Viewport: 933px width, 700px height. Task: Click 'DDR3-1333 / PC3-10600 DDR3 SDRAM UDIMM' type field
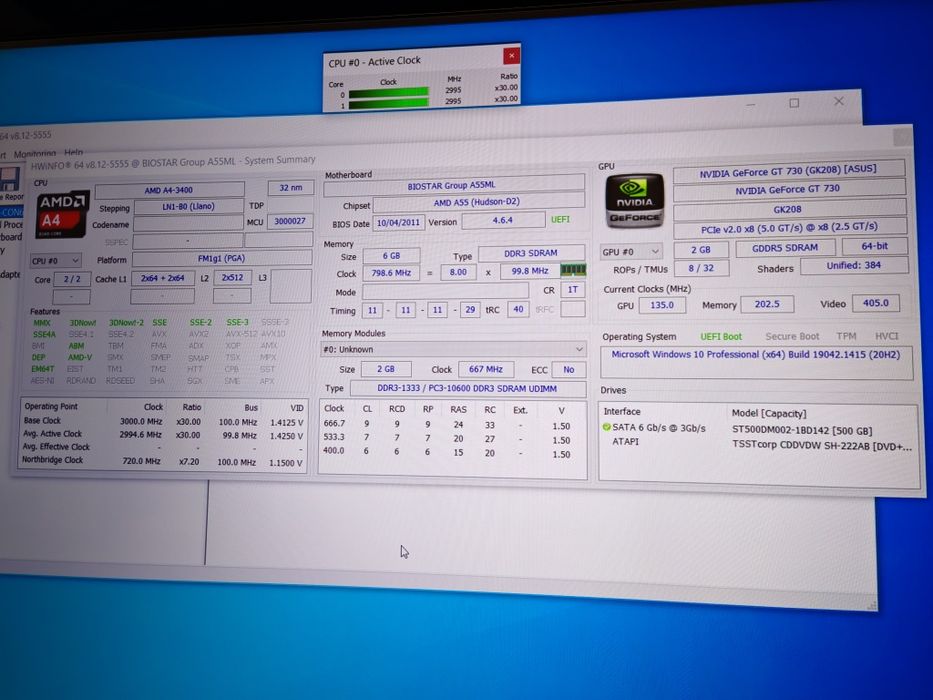click(468, 389)
